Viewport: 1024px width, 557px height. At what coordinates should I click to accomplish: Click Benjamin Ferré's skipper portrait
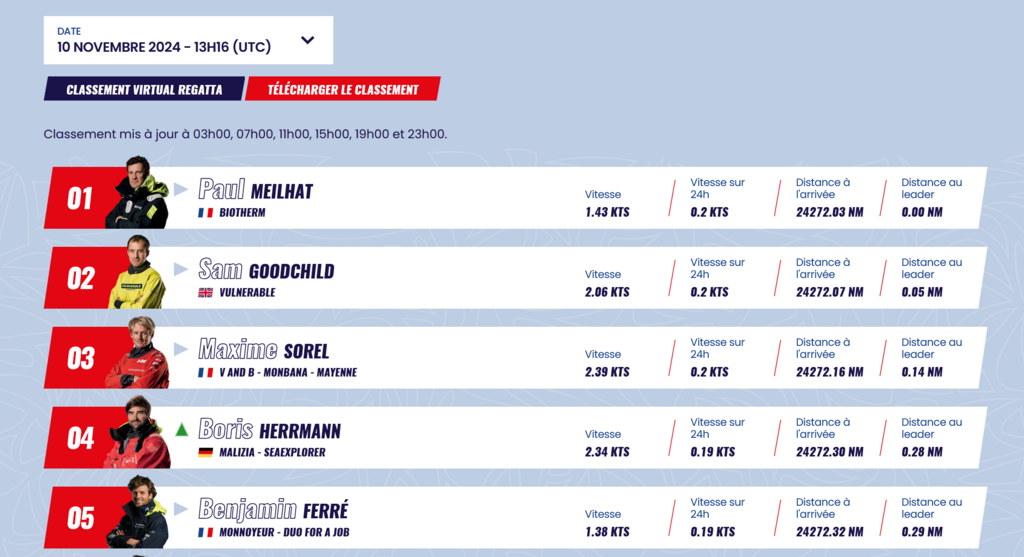(x=137, y=512)
